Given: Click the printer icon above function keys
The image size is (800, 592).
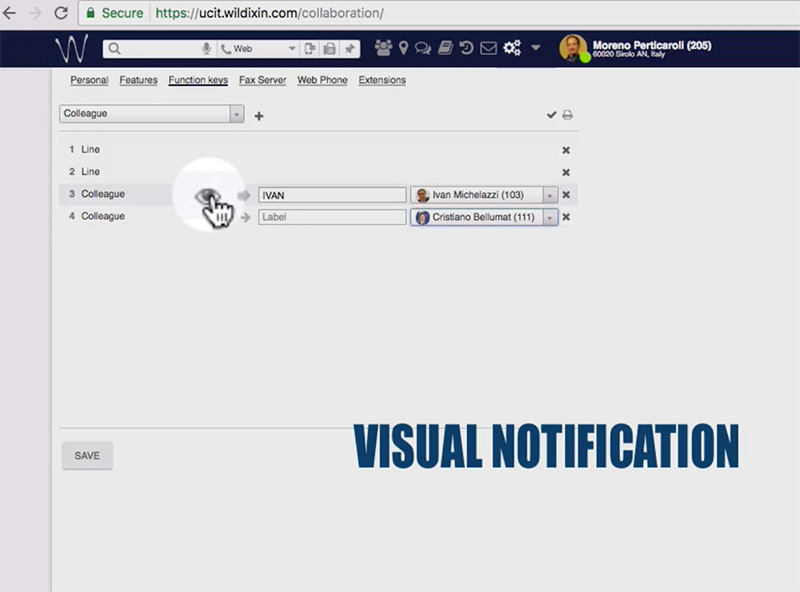Looking at the screenshot, I should point(568,115).
